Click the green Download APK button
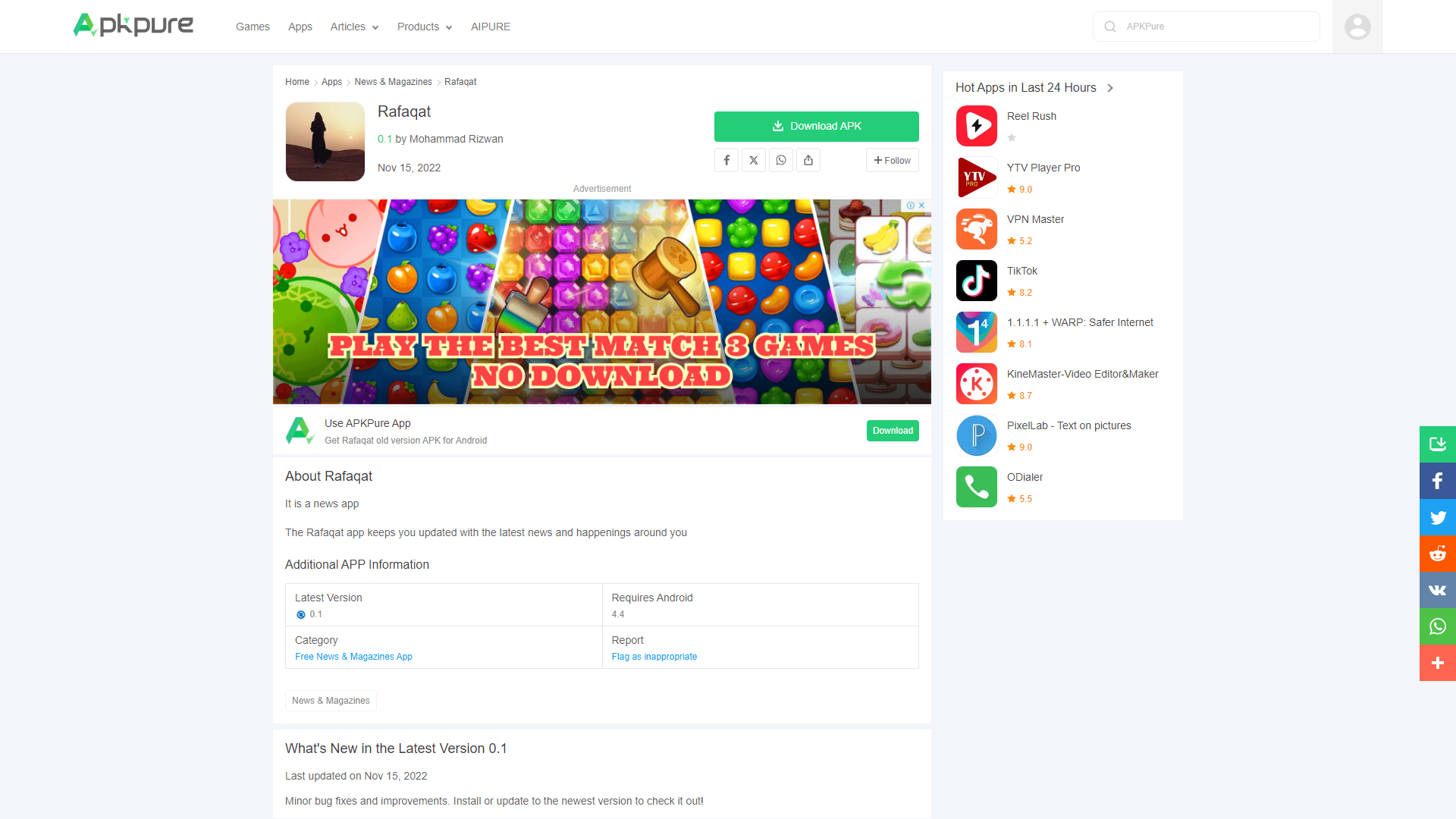Screen dimensions: 1456x819 pyautogui.click(x=816, y=127)
